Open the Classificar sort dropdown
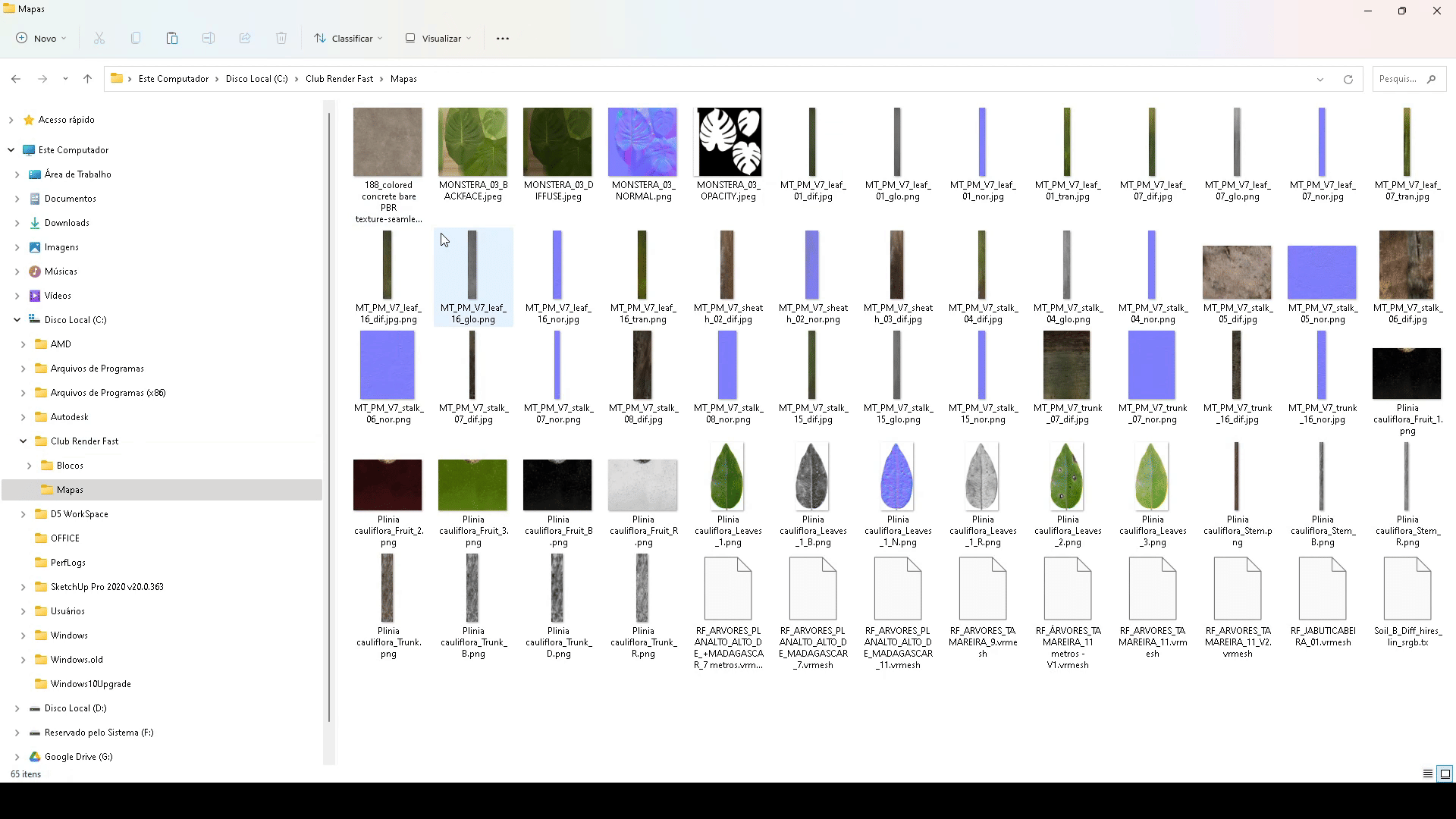The height and width of the screenshot is (819, 1456). tap(348, 38)
